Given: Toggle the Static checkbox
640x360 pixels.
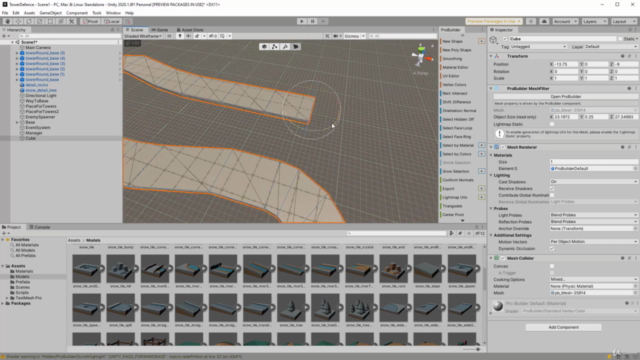Looking at the screenshot, I should pos(620,39).
